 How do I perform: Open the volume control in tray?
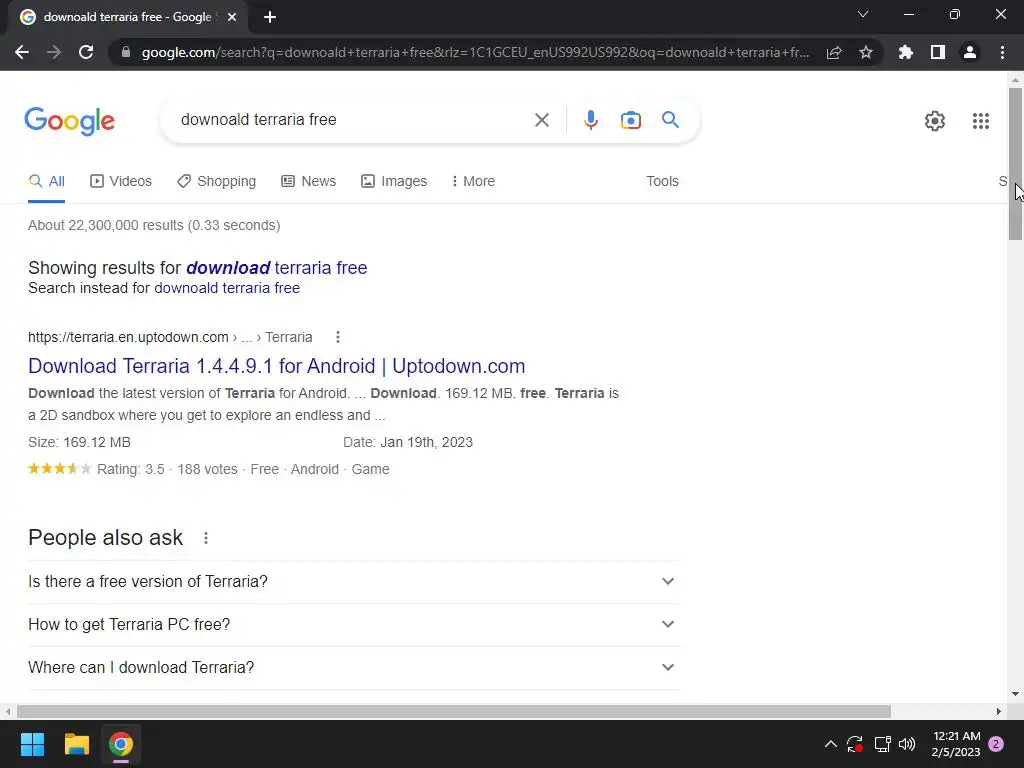tap(906, 744)
